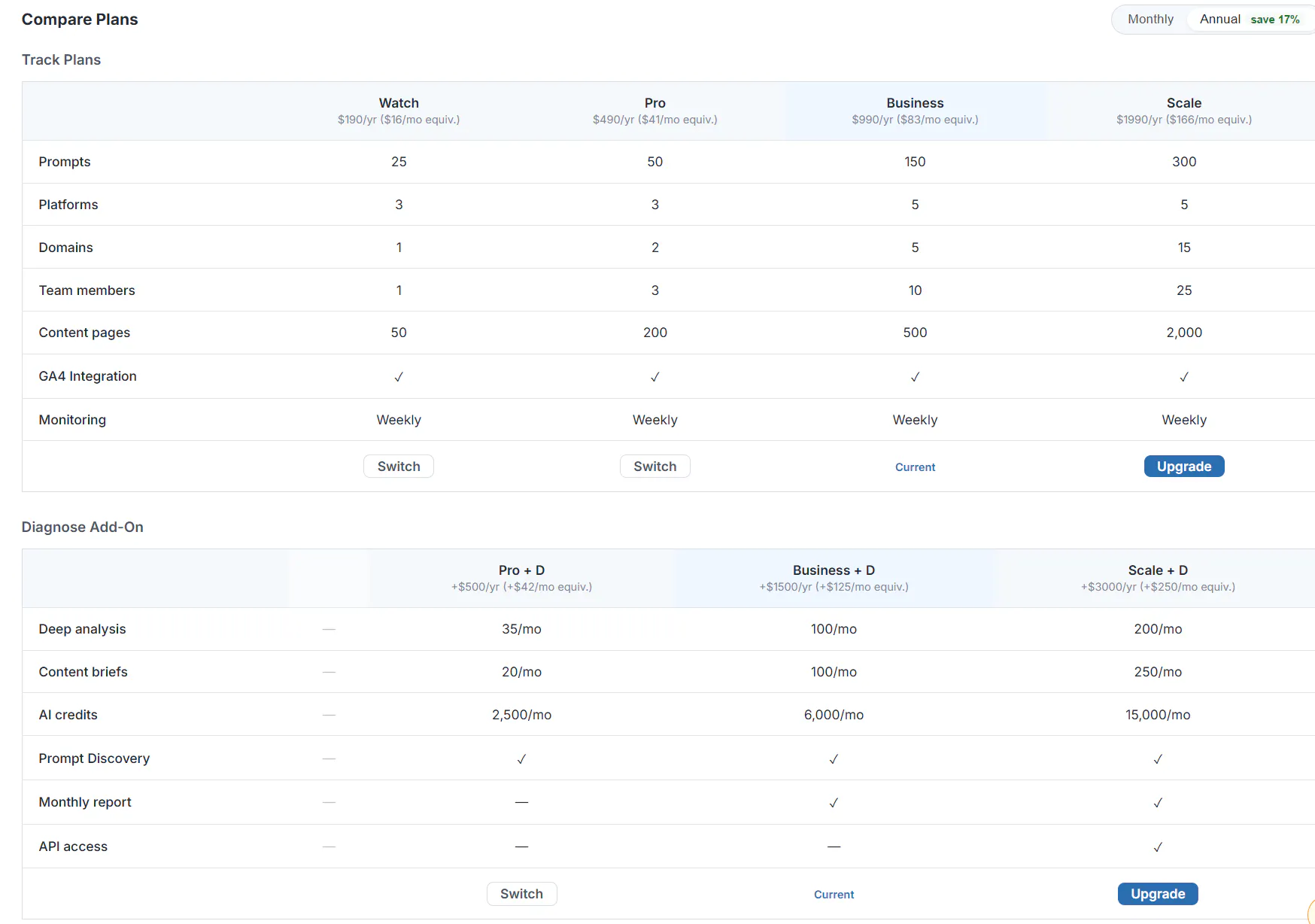Click the 35/mo Deep analysis value

pyautogui.click(x=521, y=629)
